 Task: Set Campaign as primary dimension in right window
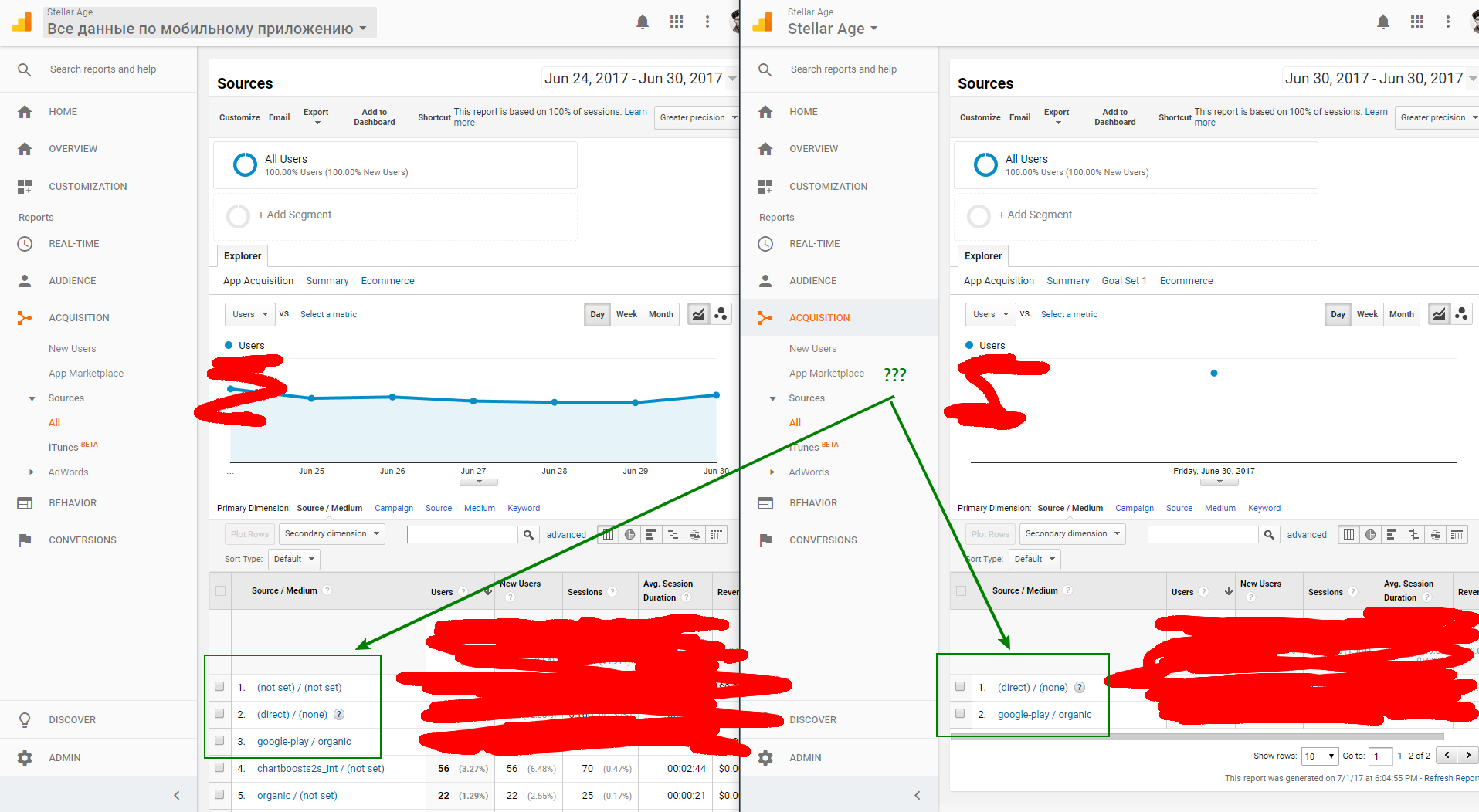click(1135, 508)
